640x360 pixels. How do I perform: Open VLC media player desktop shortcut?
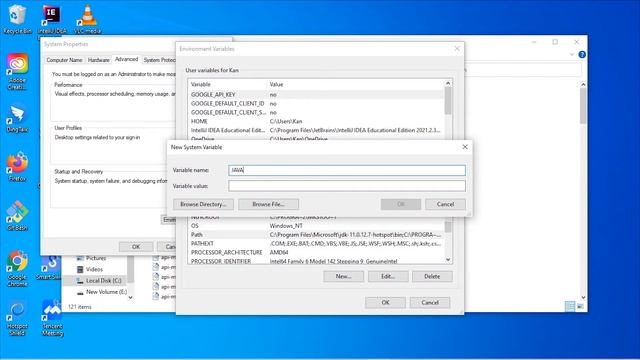(x=87, y=18)
